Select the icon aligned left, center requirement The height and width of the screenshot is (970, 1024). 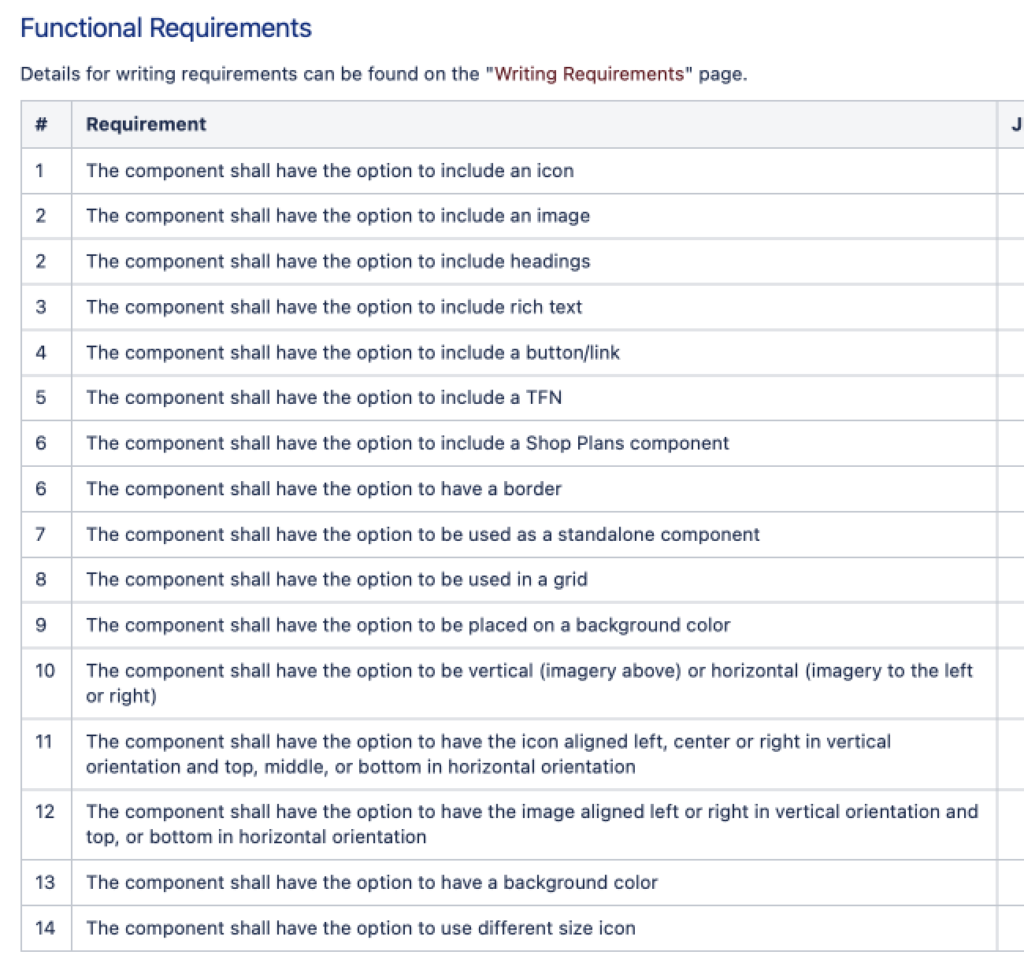488,754
